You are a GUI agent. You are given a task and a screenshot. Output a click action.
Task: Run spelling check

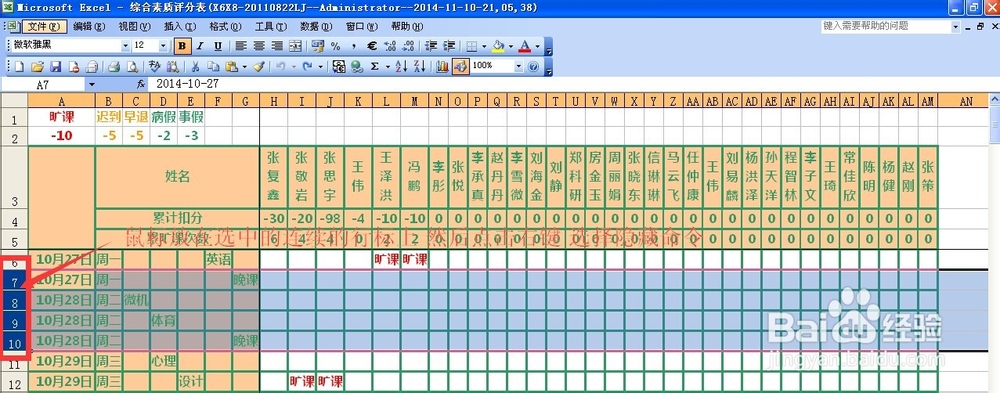point(154,66)
